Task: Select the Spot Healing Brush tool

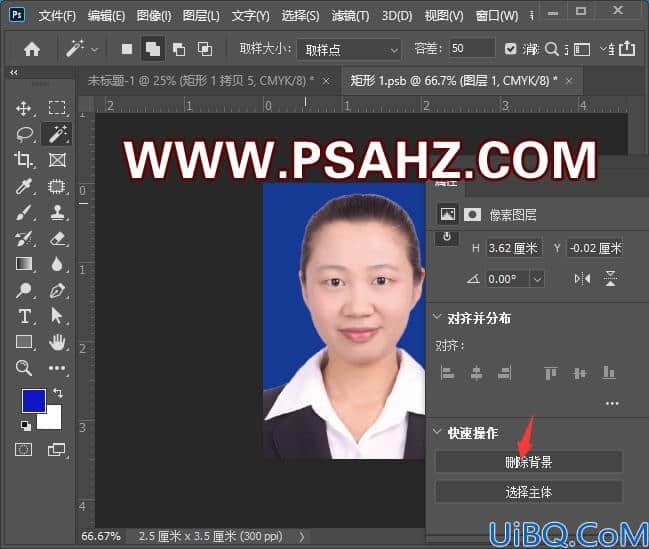Action: tap(57, 186)
